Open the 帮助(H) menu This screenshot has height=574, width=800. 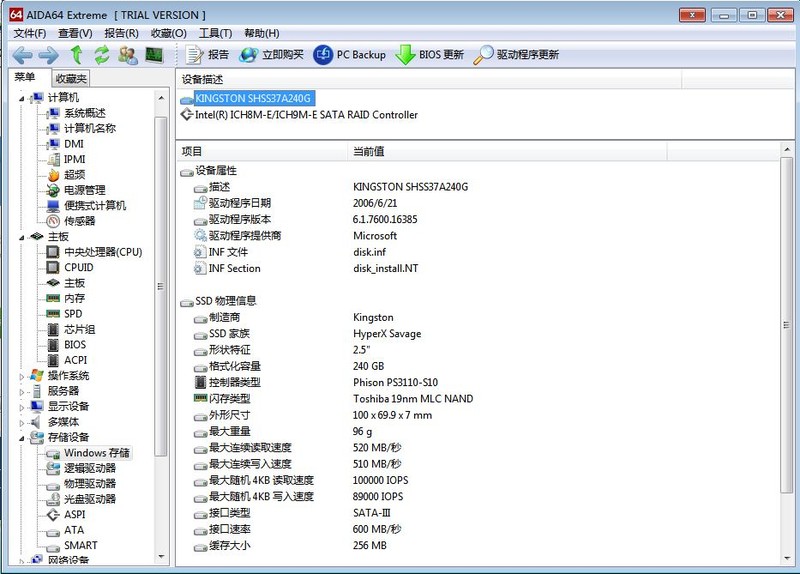262,33
